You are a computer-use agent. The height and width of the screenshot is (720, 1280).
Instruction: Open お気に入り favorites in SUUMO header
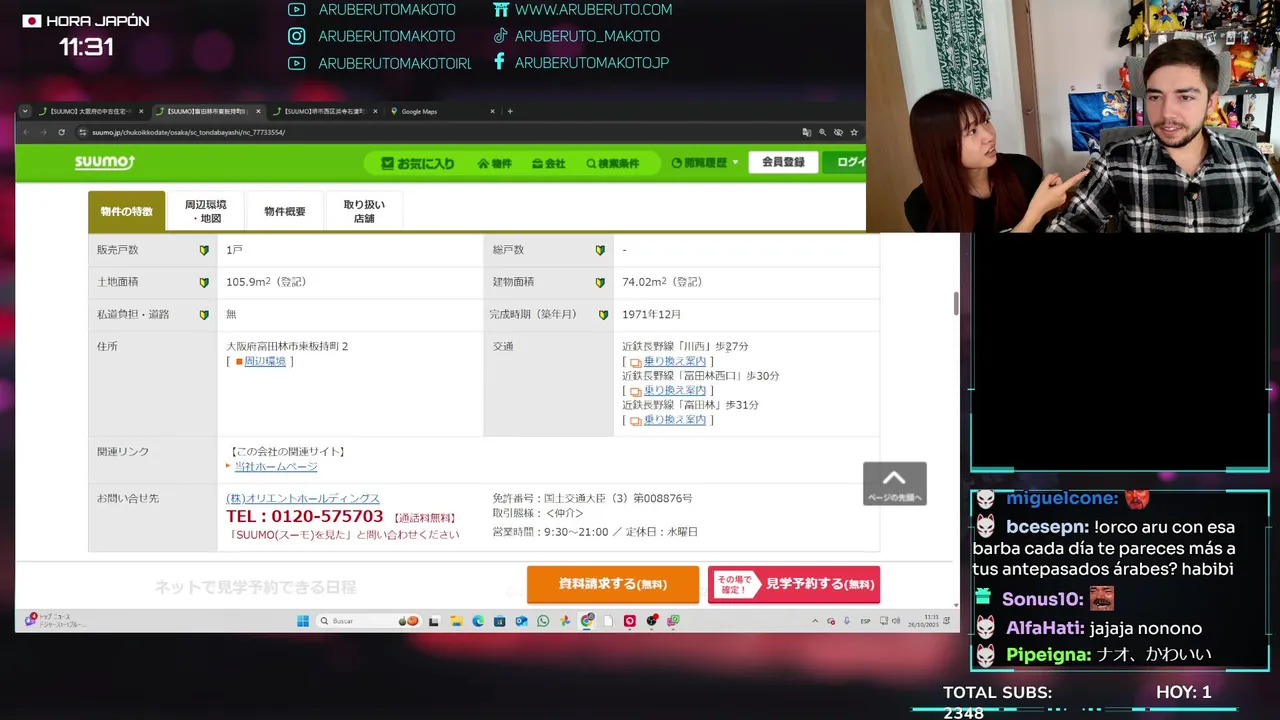(417, 163)
